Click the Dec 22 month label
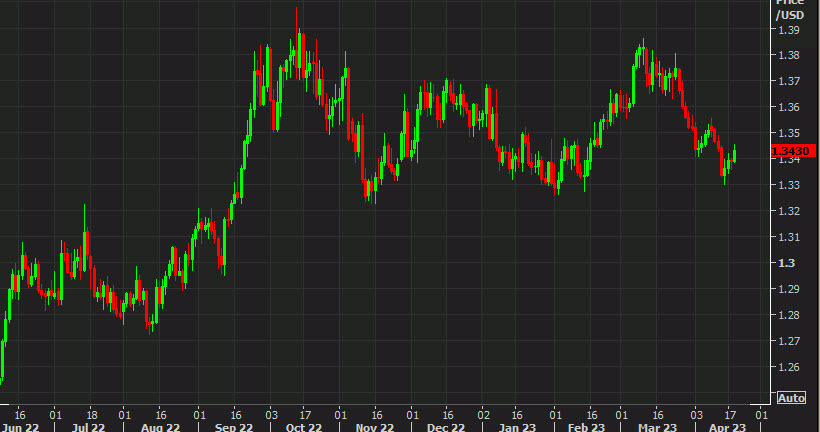820x432 pixels. coord(446,427)
